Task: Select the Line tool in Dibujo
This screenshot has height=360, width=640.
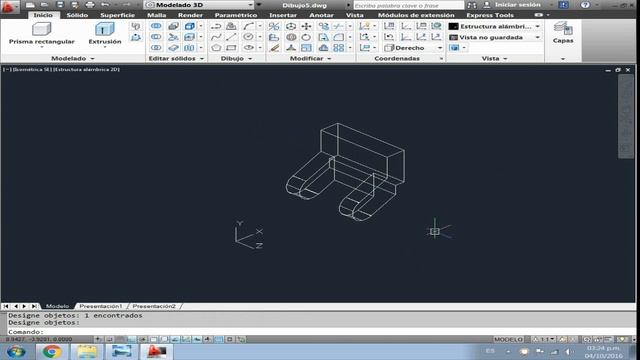Action: (x=231, y=37)
